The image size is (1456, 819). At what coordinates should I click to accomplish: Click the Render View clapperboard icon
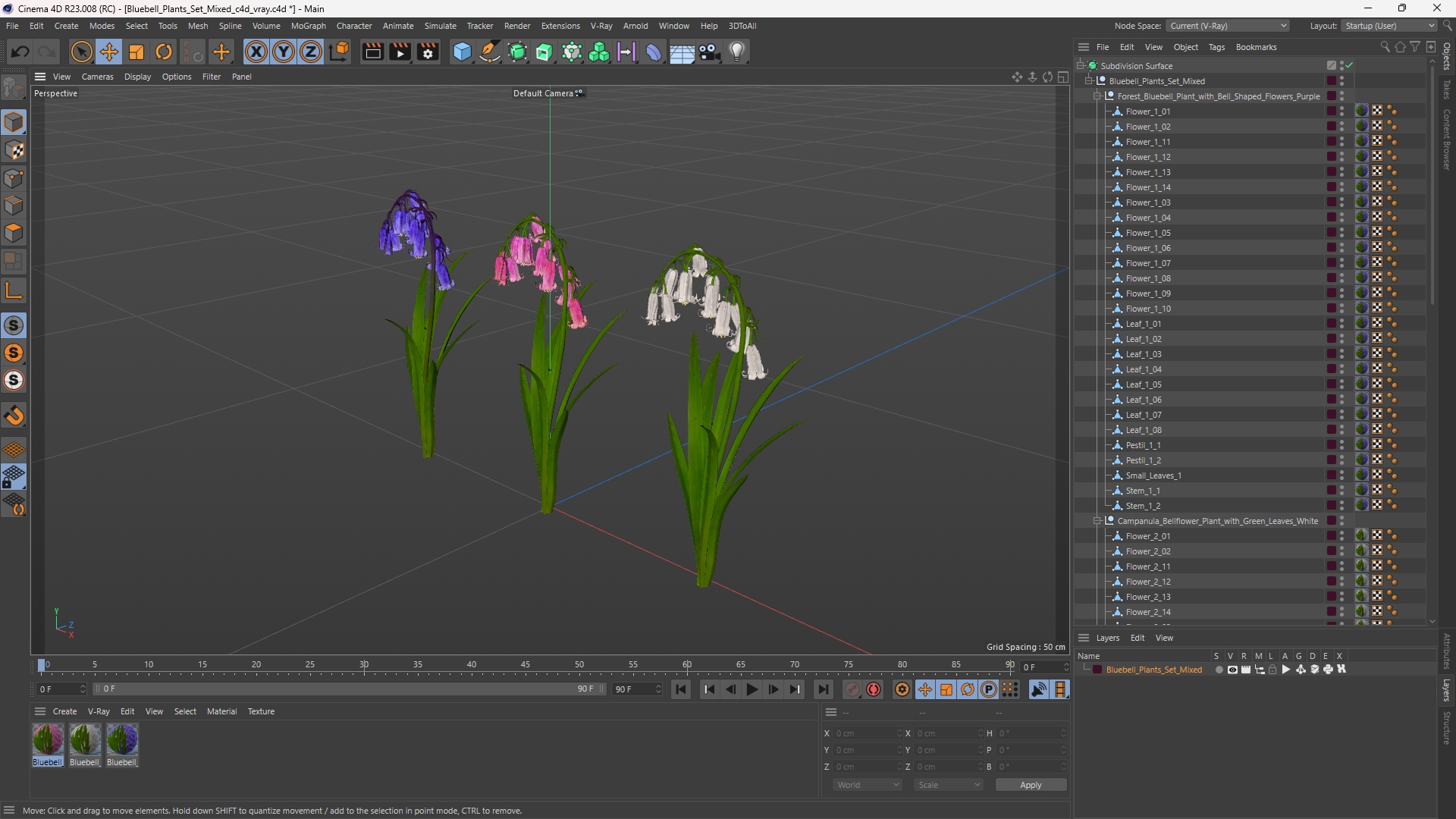(x=372, y=52)
